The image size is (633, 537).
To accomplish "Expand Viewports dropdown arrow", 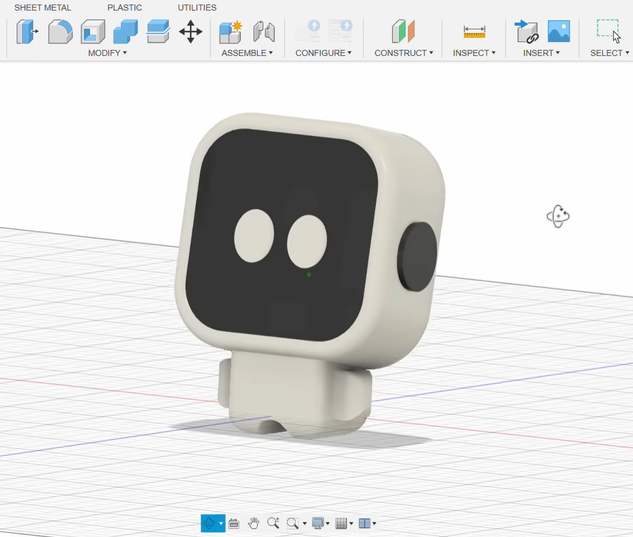I will 374,524.
